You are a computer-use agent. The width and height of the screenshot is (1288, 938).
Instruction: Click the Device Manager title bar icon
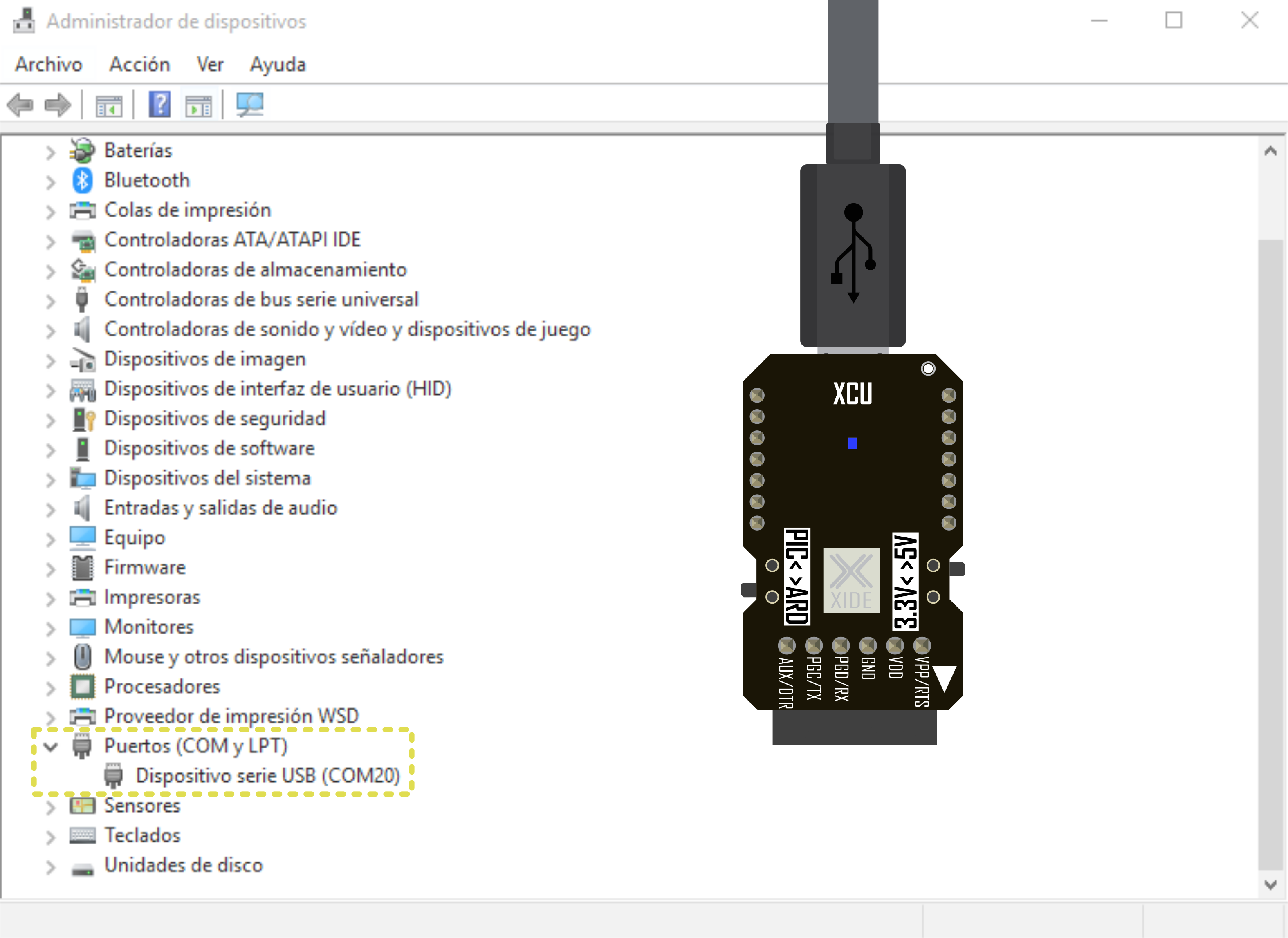(x=23, y=20)
